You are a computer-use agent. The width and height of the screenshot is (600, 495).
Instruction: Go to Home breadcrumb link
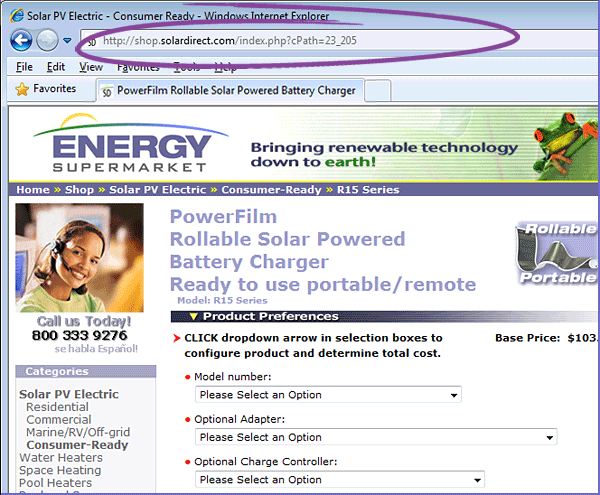(x=33, y=190)
